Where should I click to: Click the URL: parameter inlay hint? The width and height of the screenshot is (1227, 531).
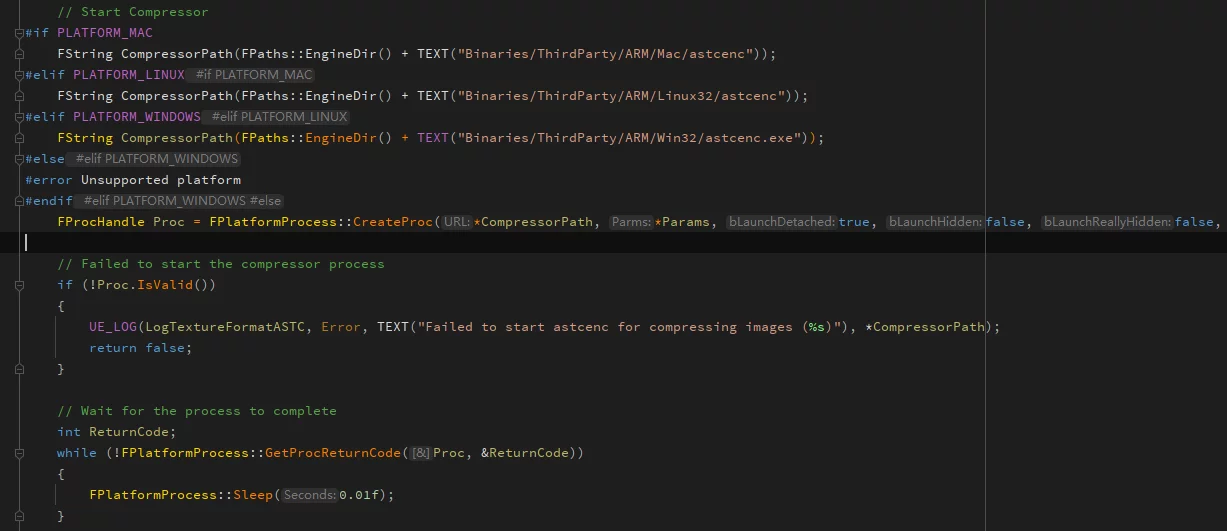point(457,222)
